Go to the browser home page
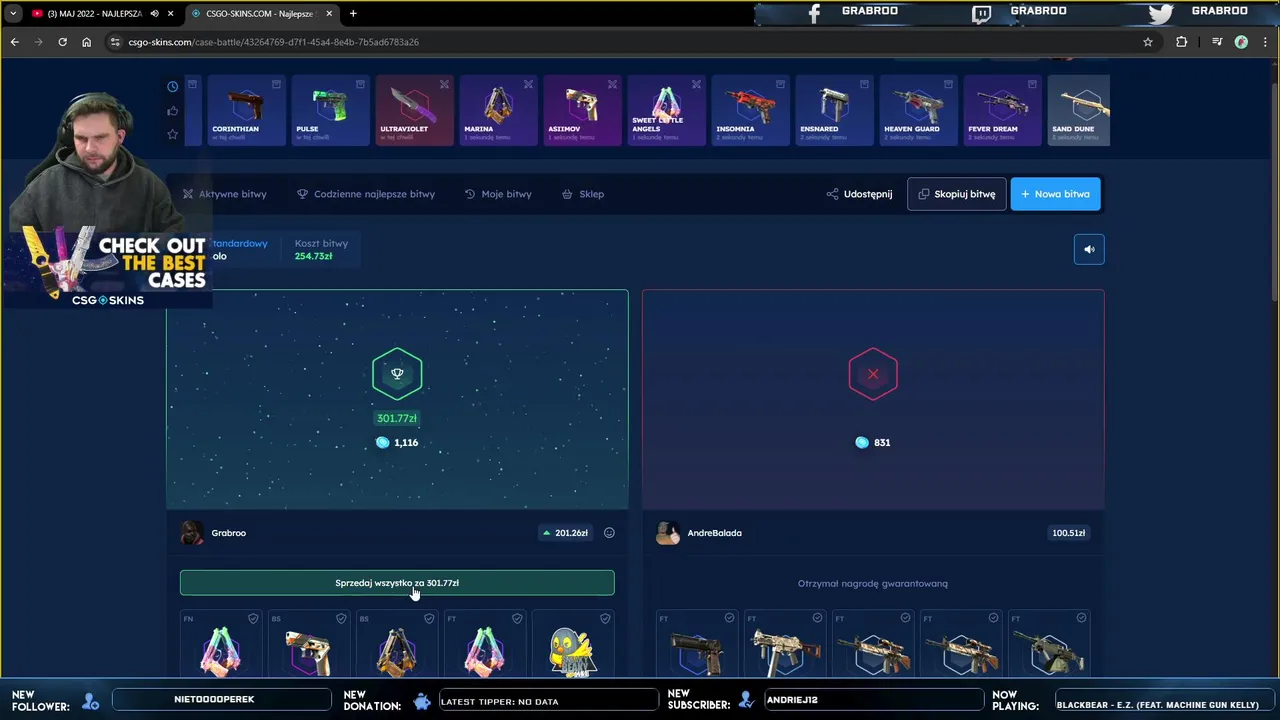Screen dimensions: 1280x720 pyautogui.click(x=86, y=42)
